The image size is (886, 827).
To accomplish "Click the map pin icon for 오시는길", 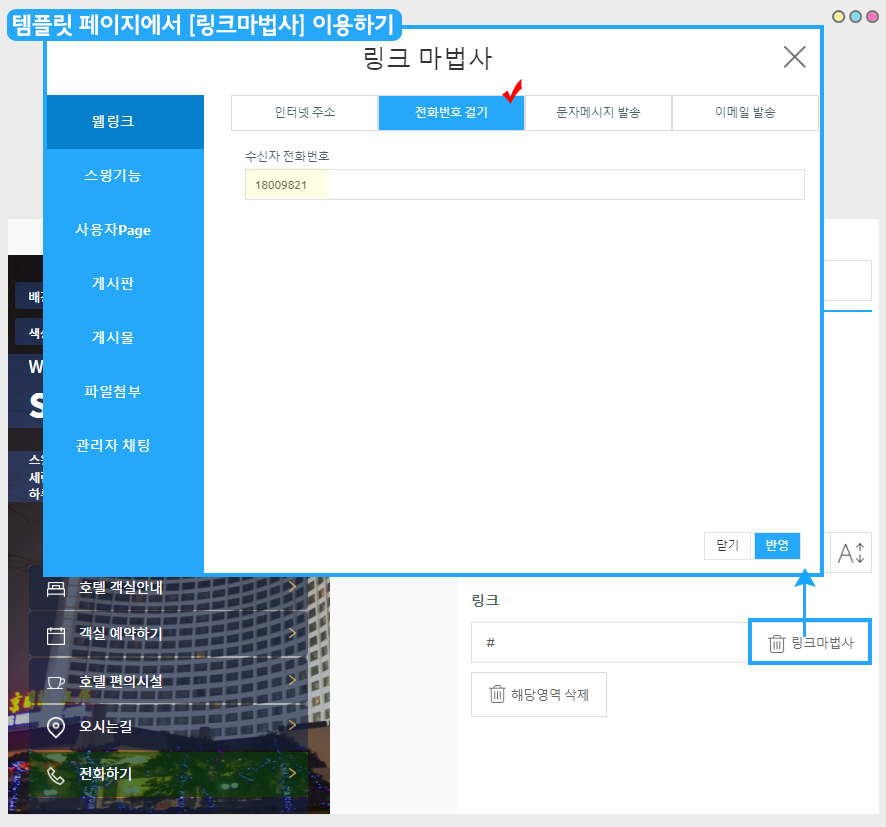I will click(x=56, y=727).
